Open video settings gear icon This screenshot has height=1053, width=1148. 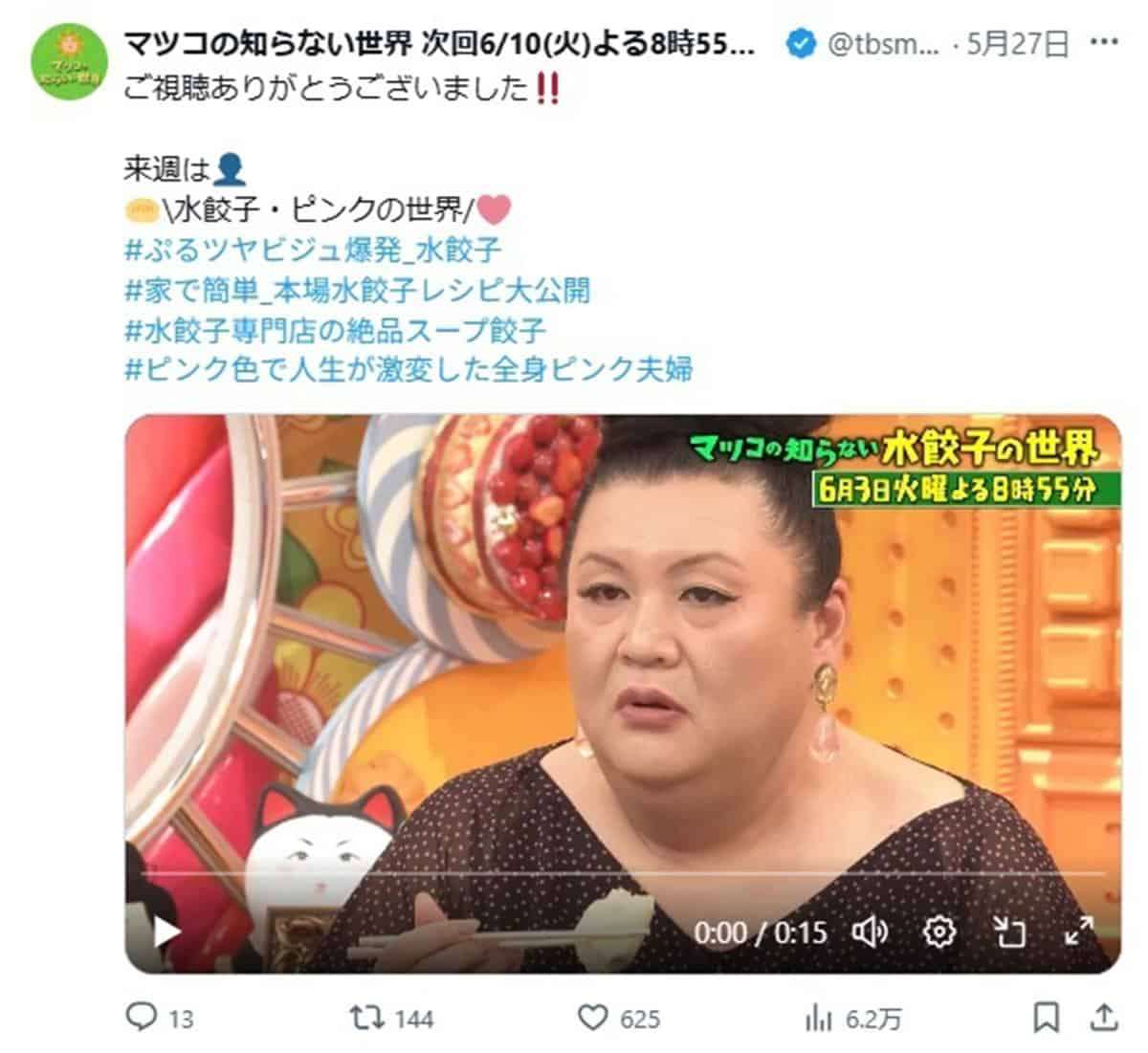[939, 932]
